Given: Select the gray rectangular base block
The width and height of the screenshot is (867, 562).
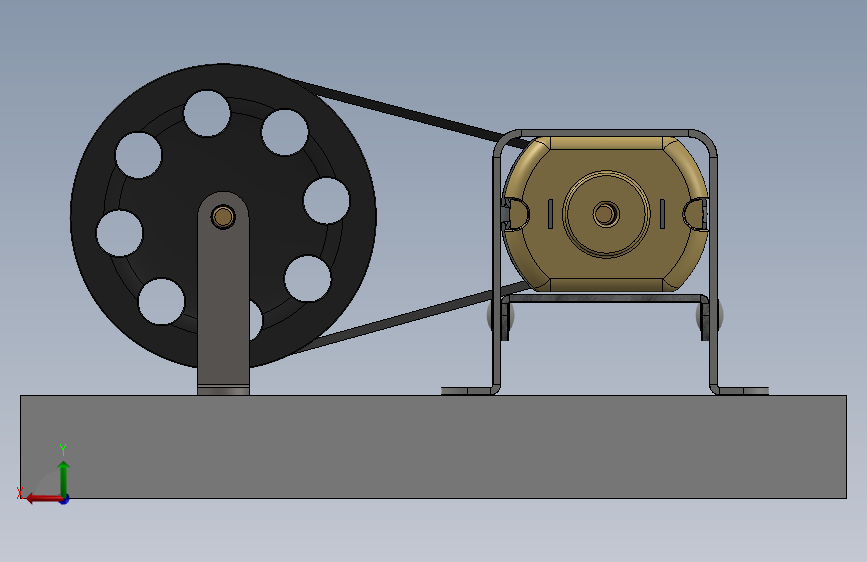Looking at the screenshot, I should point(434,447).
